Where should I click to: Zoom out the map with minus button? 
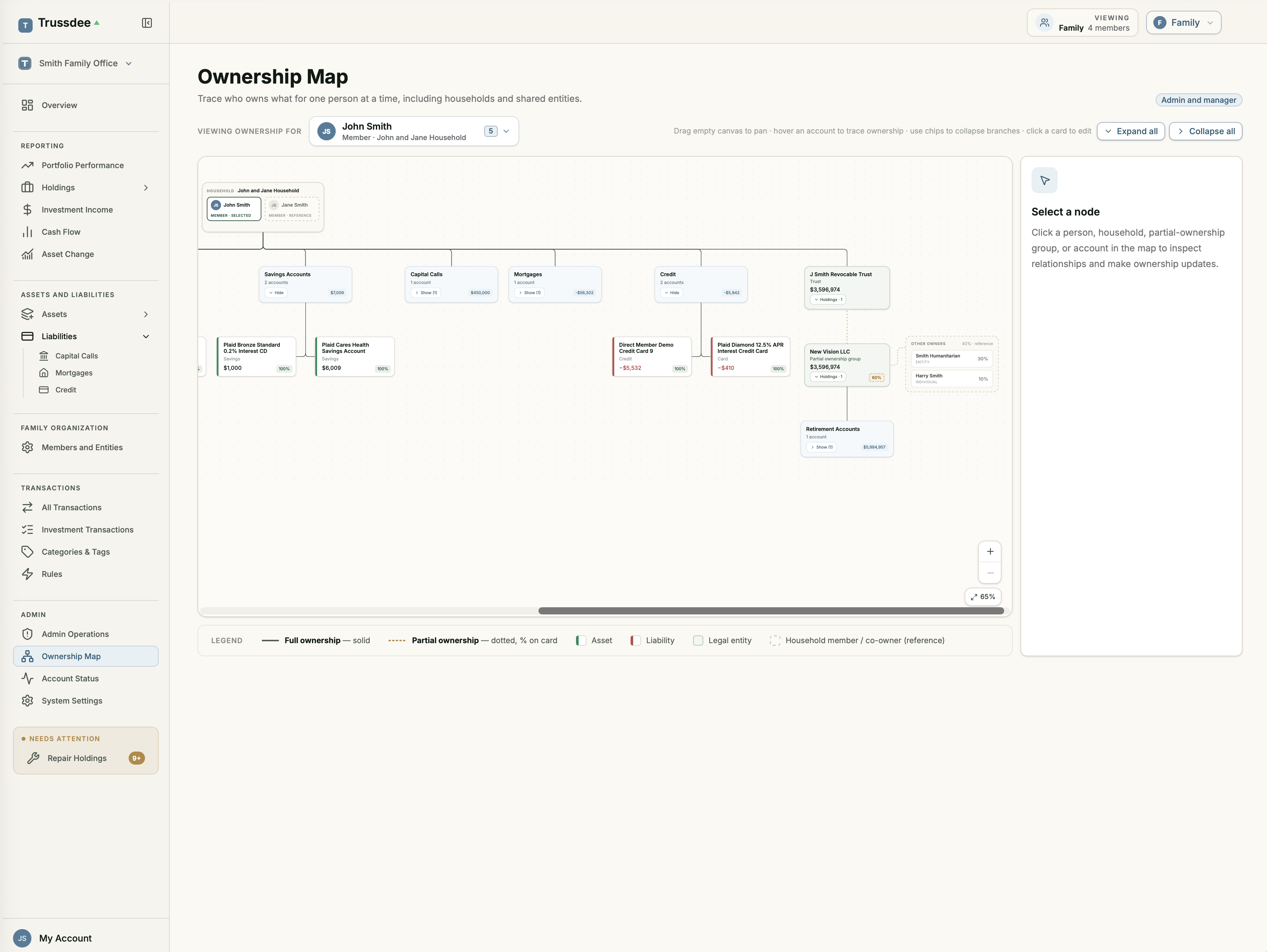point(990,573)
